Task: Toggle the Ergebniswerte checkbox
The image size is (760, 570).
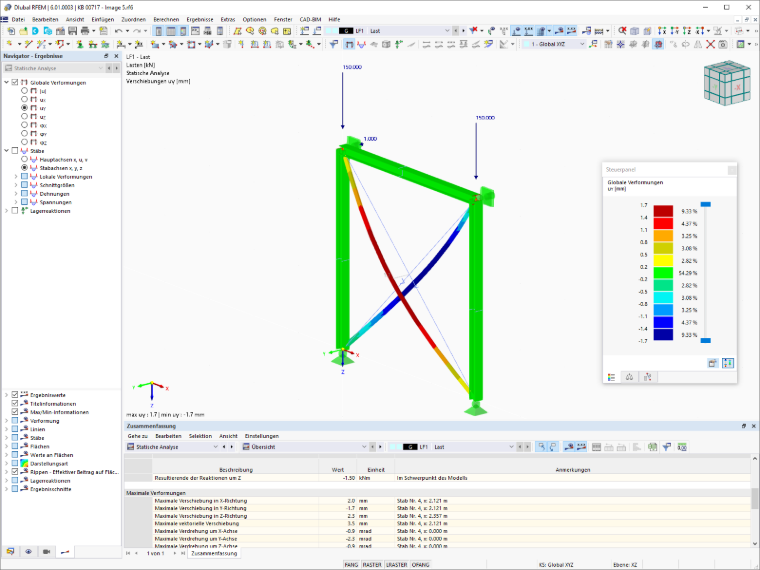Action: coord(15,395)
